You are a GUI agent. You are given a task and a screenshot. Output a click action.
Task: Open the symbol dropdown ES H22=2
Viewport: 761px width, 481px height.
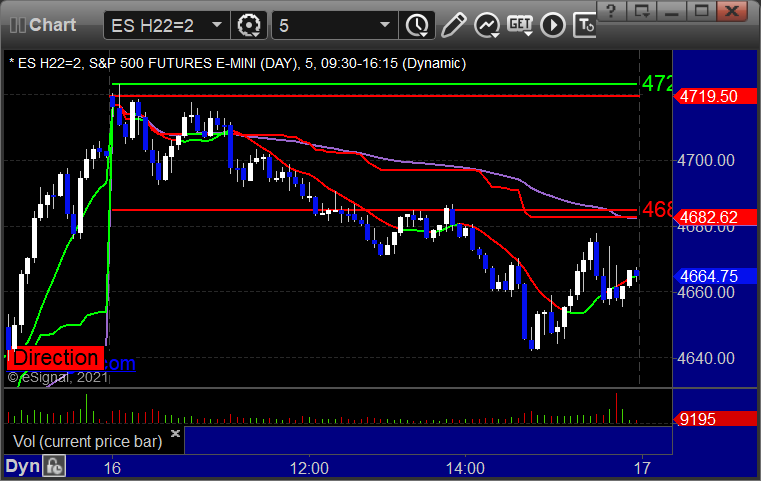166,25
